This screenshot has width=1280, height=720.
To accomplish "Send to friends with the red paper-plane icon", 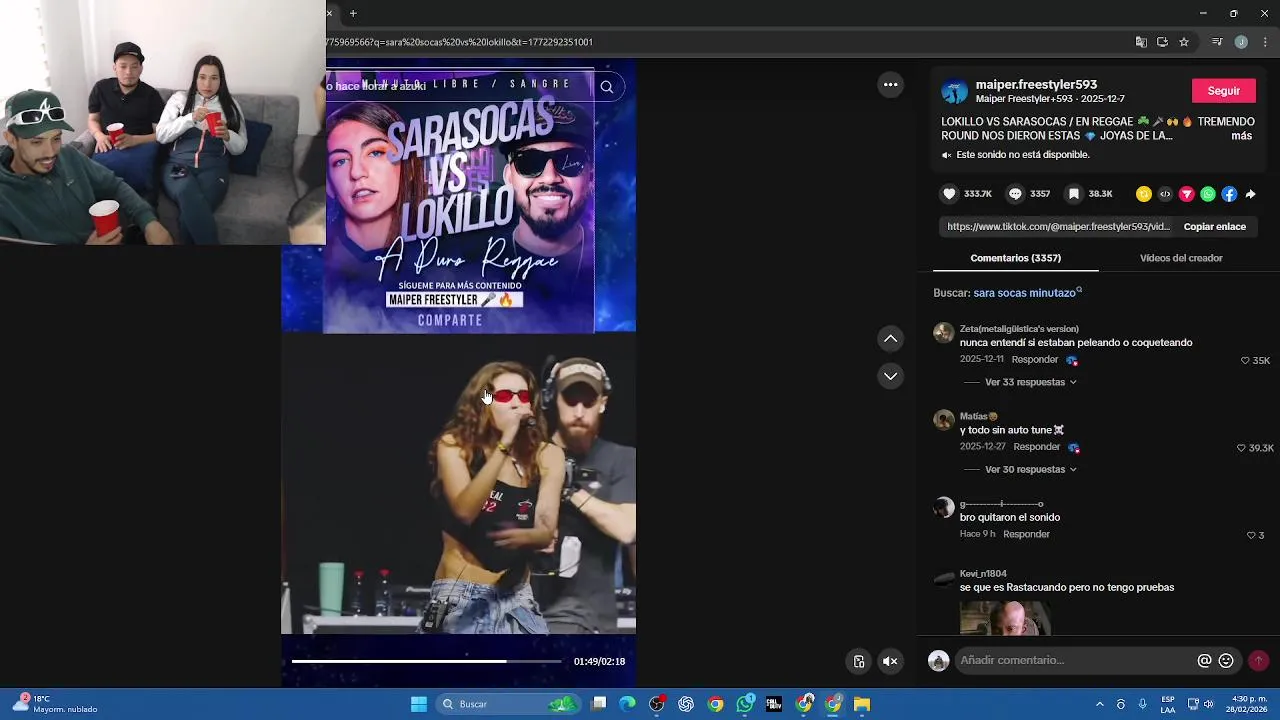I will click(1187, 194).
